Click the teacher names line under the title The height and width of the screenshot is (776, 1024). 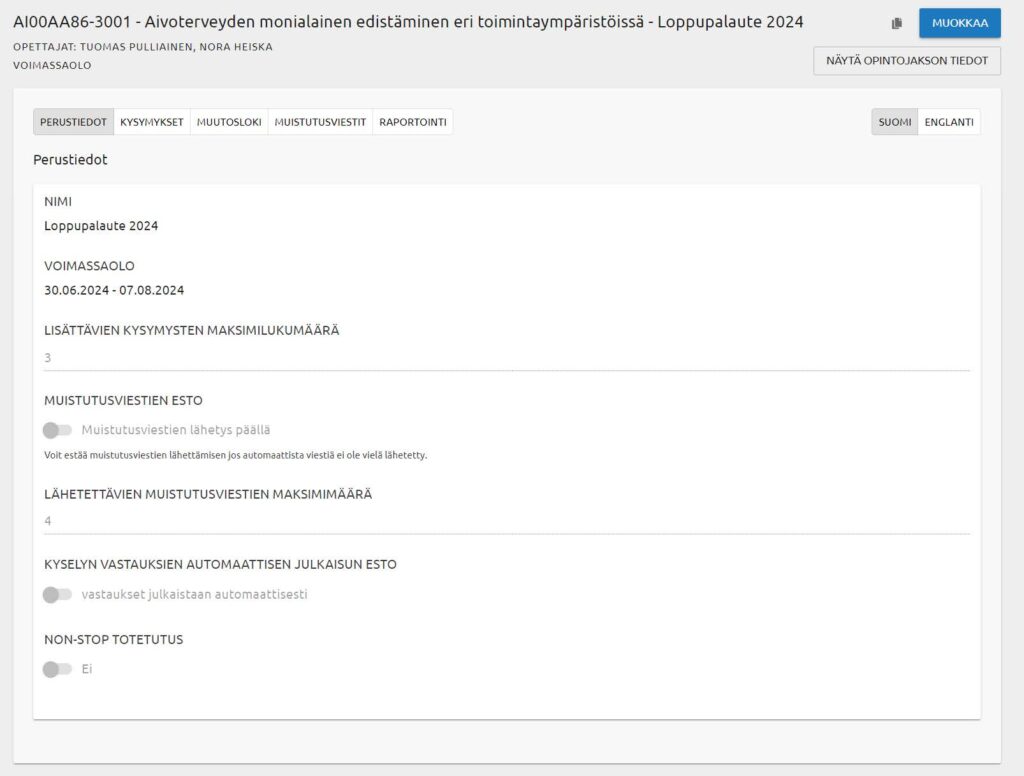(x=143, y=47)
